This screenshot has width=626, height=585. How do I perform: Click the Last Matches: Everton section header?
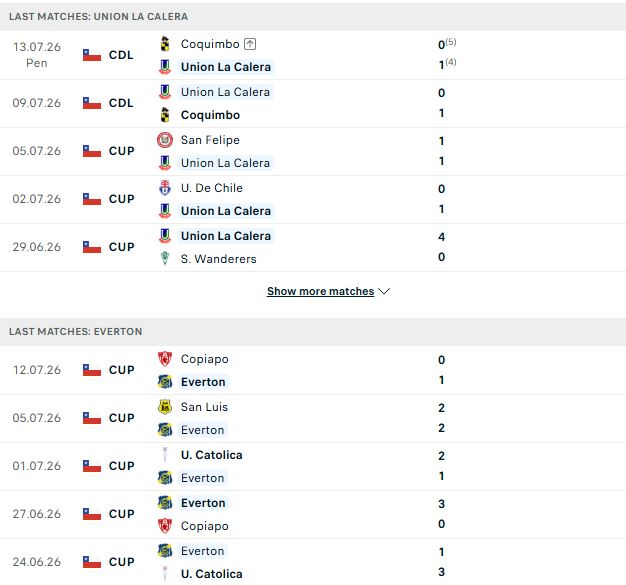(75, 332)
